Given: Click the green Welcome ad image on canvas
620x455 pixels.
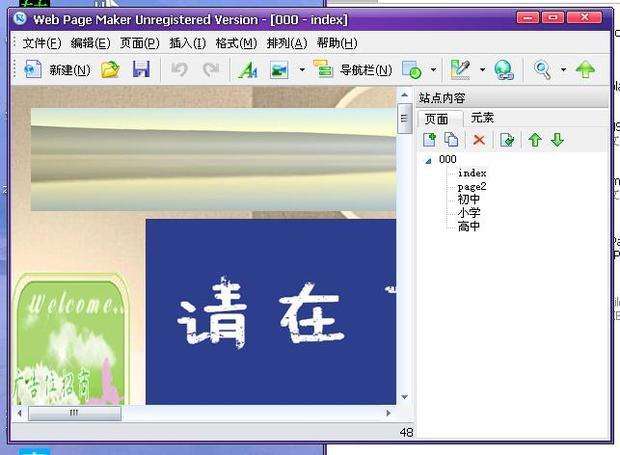Looking at the screenshot, I should click(70, 340).
